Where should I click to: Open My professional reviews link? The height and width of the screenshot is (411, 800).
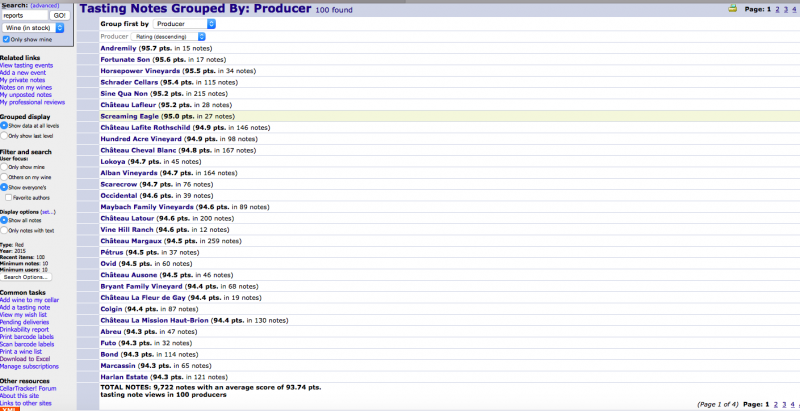(33, 102)
